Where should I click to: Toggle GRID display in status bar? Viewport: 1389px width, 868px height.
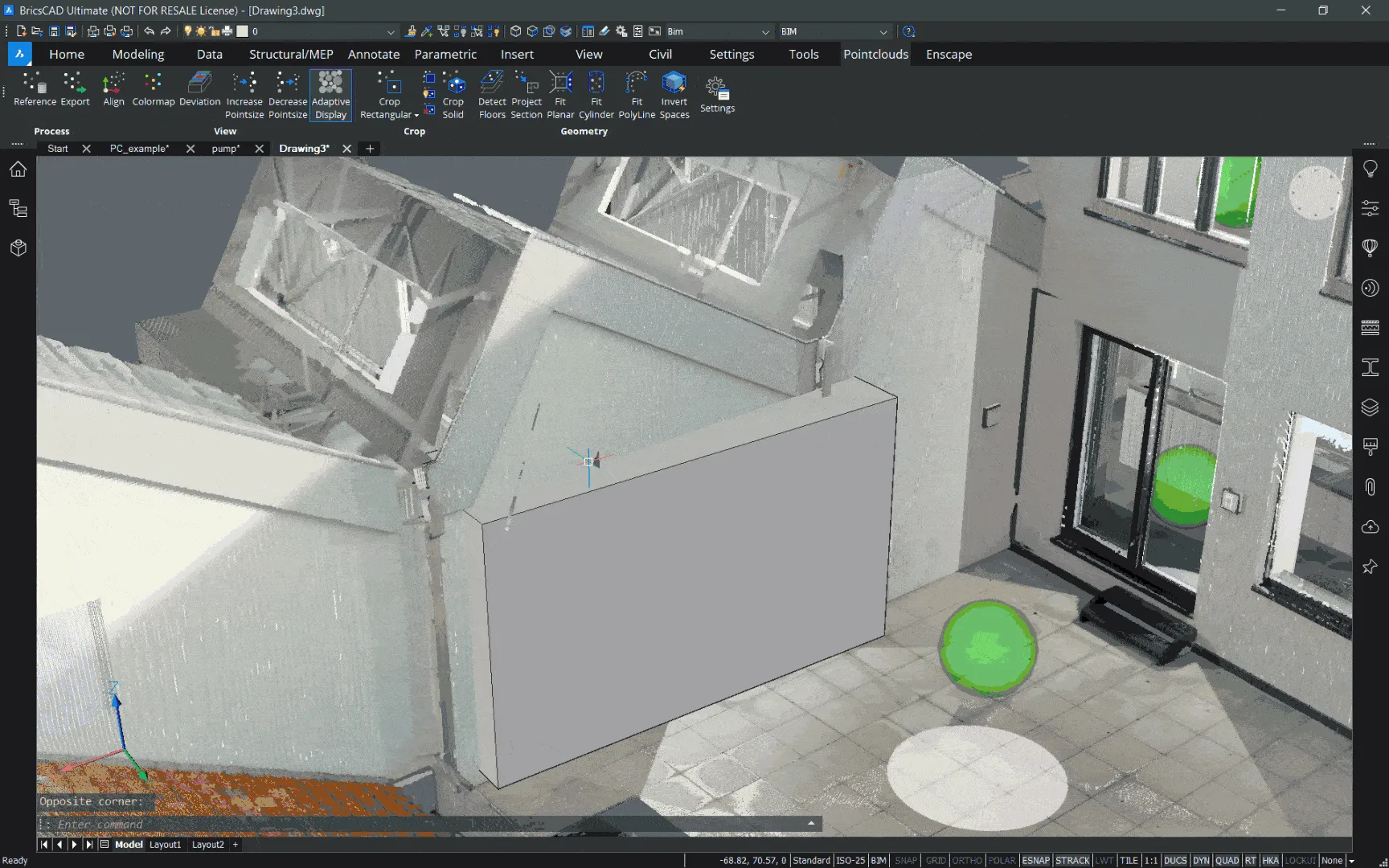pyautogui.click(x=936, y=860)
